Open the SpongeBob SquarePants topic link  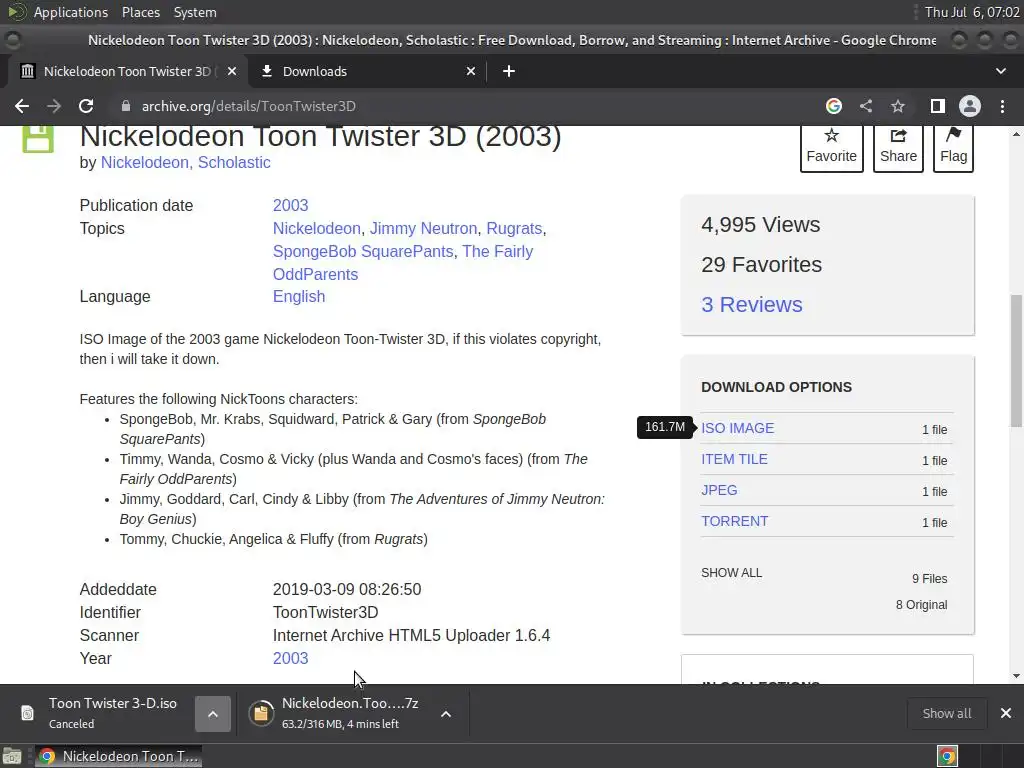point(362,251)
